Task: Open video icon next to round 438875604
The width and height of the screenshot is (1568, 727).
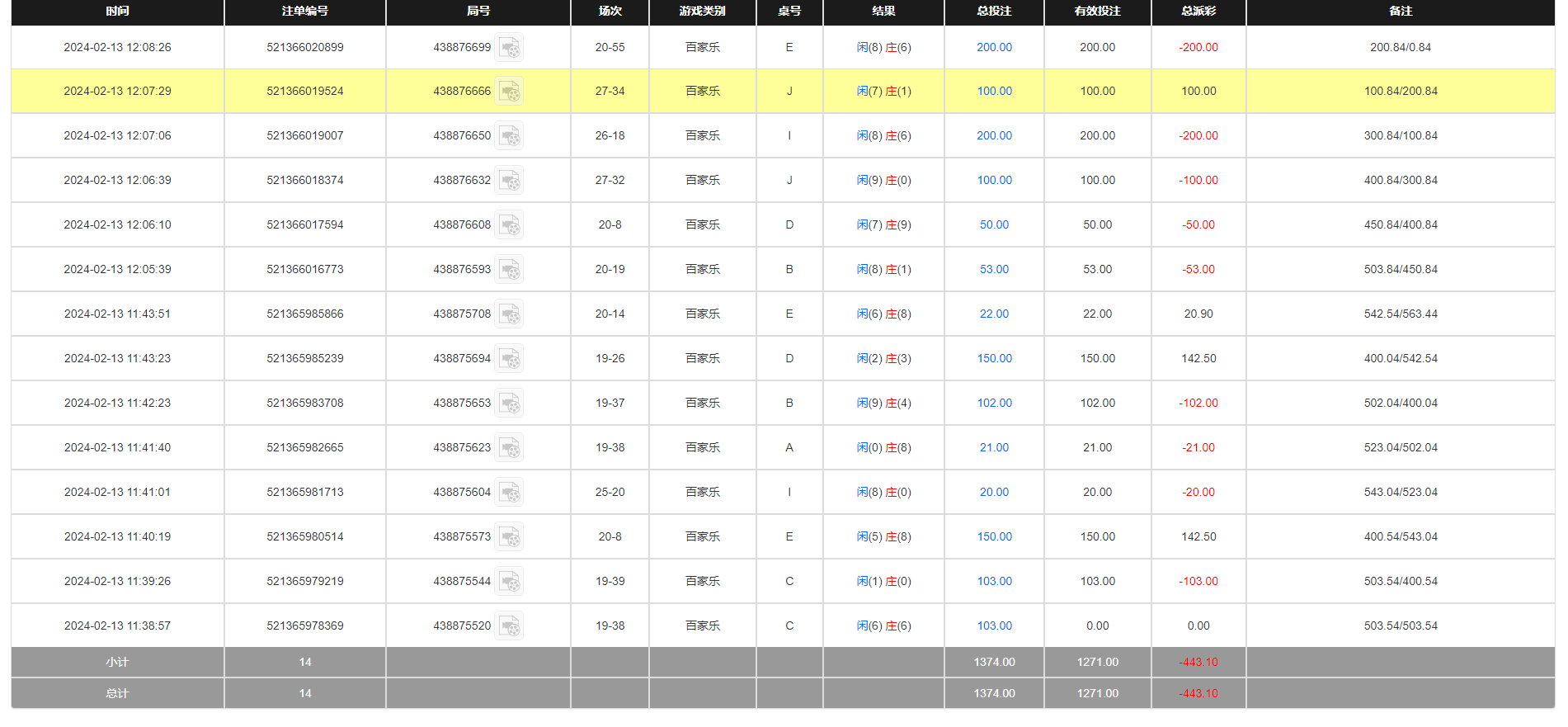Action: 509,493
